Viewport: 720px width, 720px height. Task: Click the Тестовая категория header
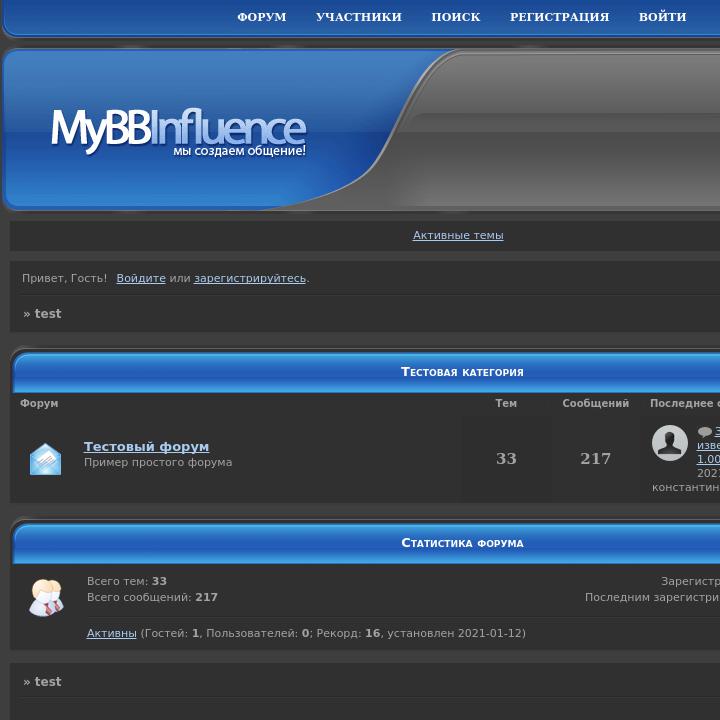[x=462, y=372]
